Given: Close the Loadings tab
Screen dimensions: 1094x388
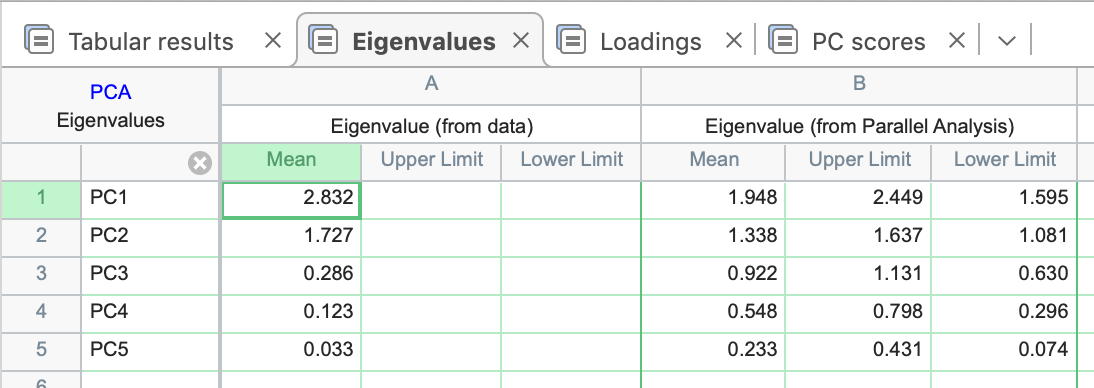Looking at the screenshot, I should (733, 41).
